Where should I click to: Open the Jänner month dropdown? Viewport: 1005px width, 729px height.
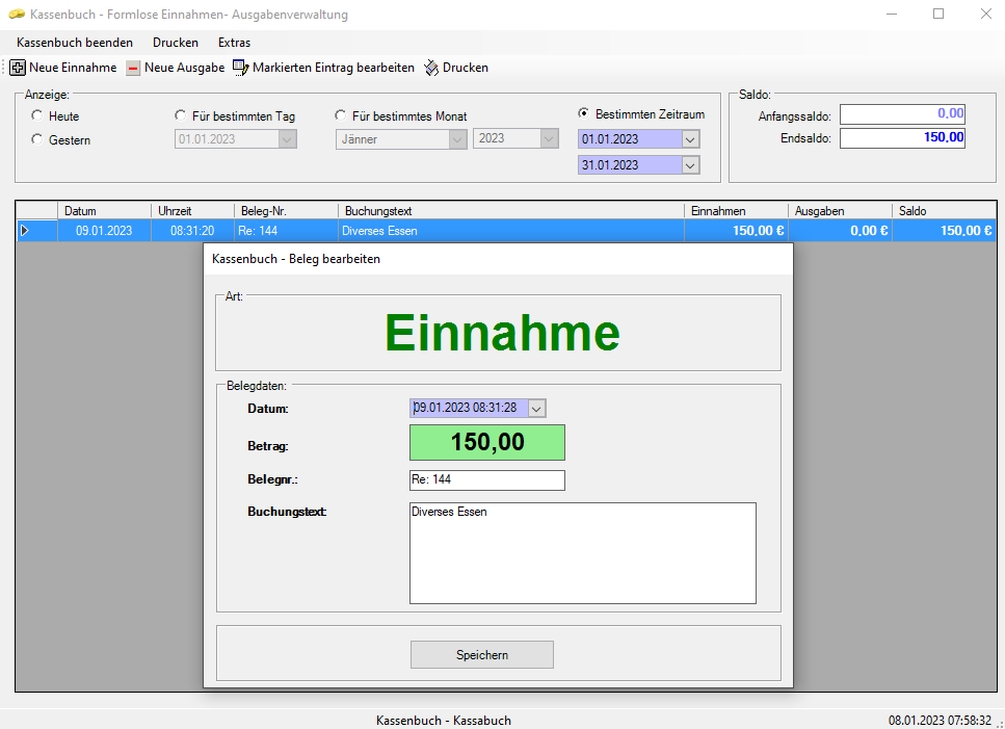[458, 139]
